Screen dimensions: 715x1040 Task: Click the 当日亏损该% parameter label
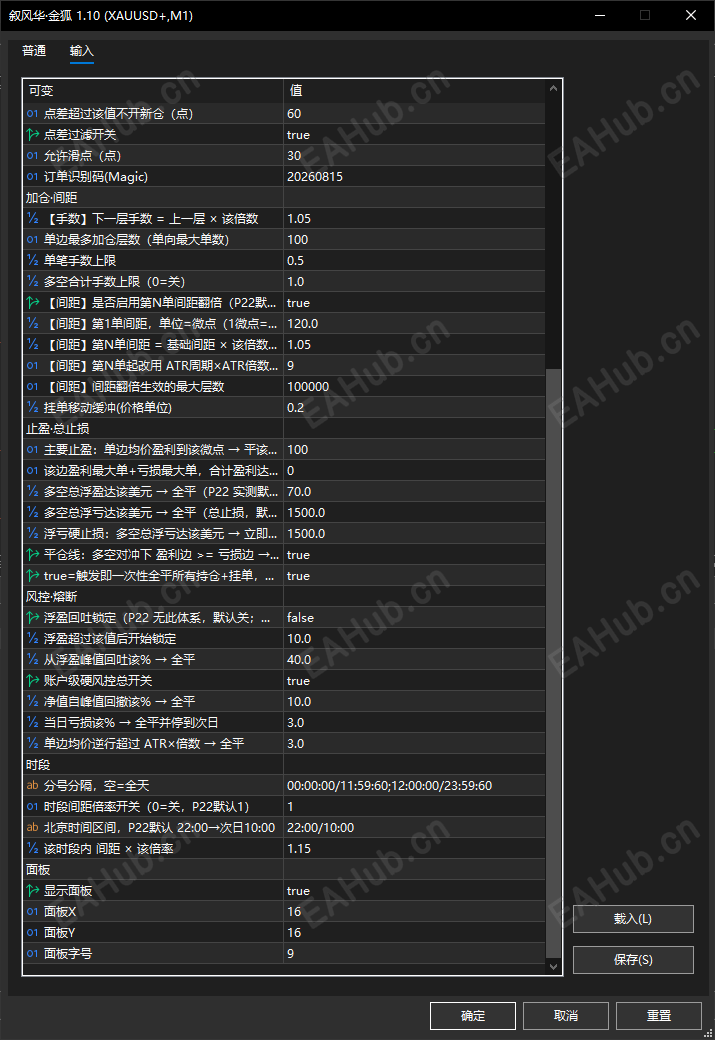(x=131, y=723)
